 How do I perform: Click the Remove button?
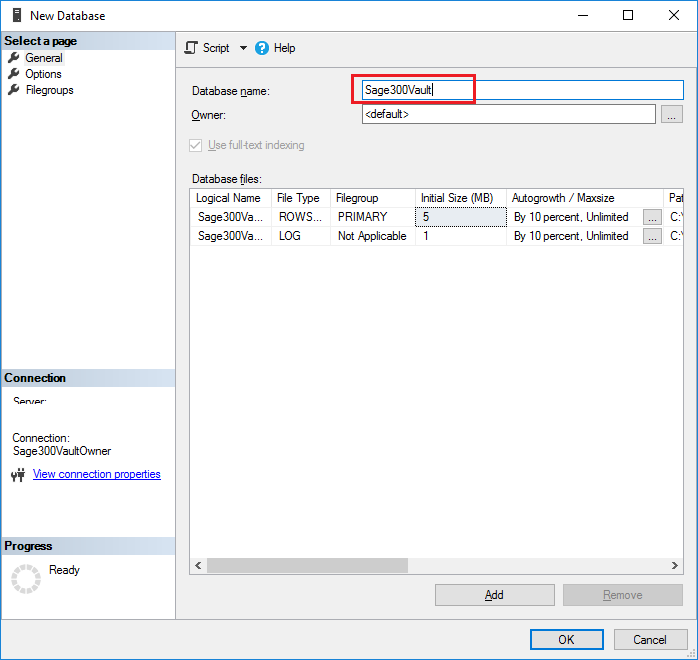point(623,595)
